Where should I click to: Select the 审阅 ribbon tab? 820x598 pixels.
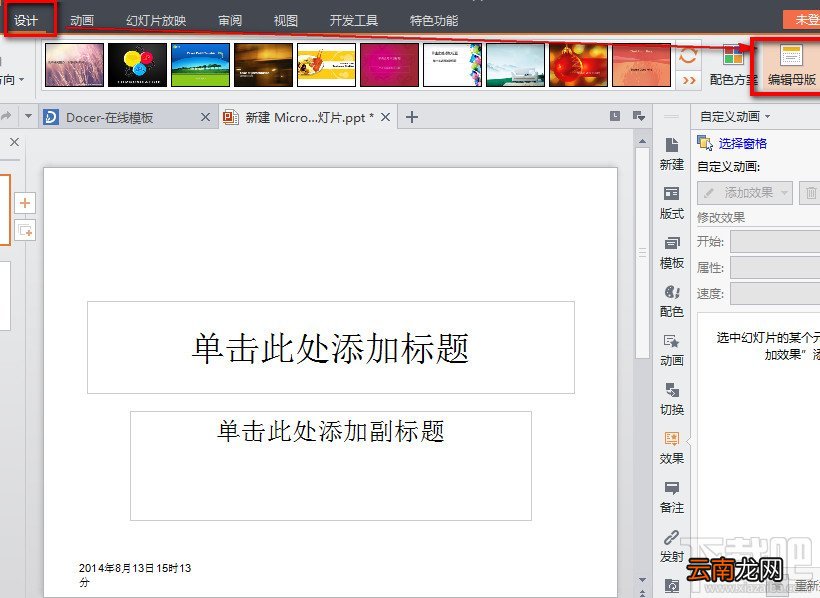[230, 20]
